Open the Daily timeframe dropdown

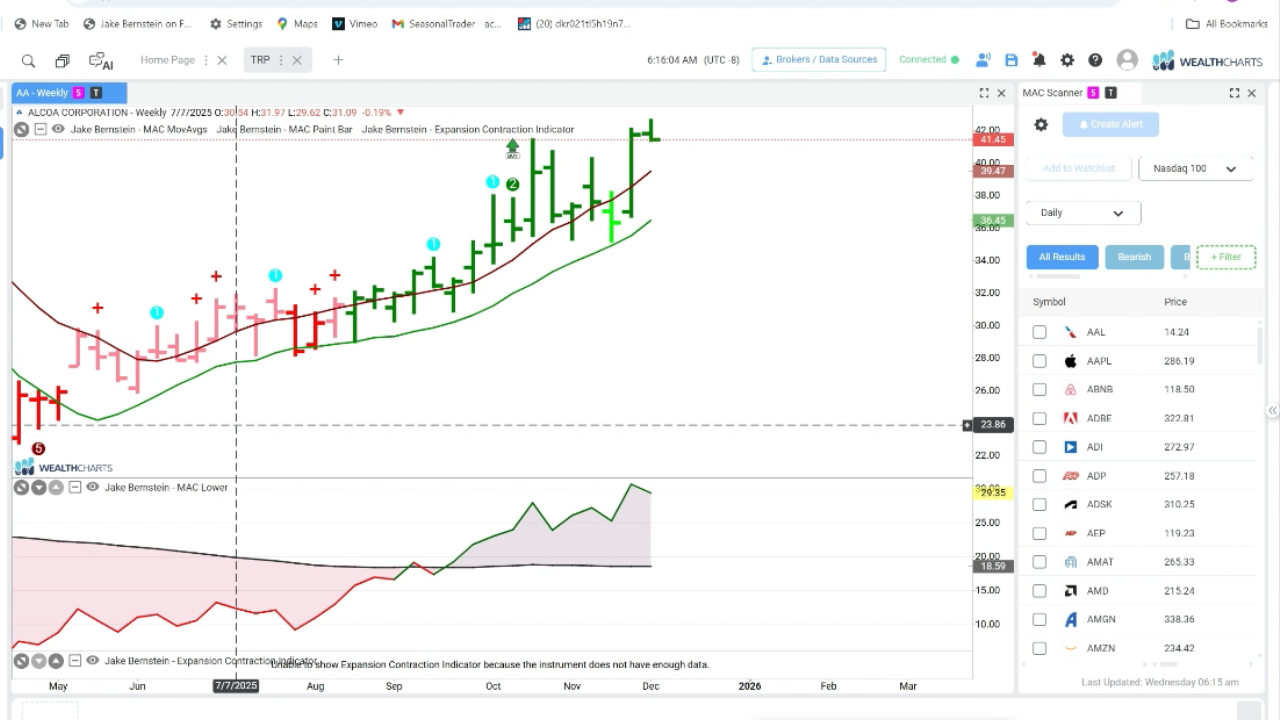(1083, 213)
